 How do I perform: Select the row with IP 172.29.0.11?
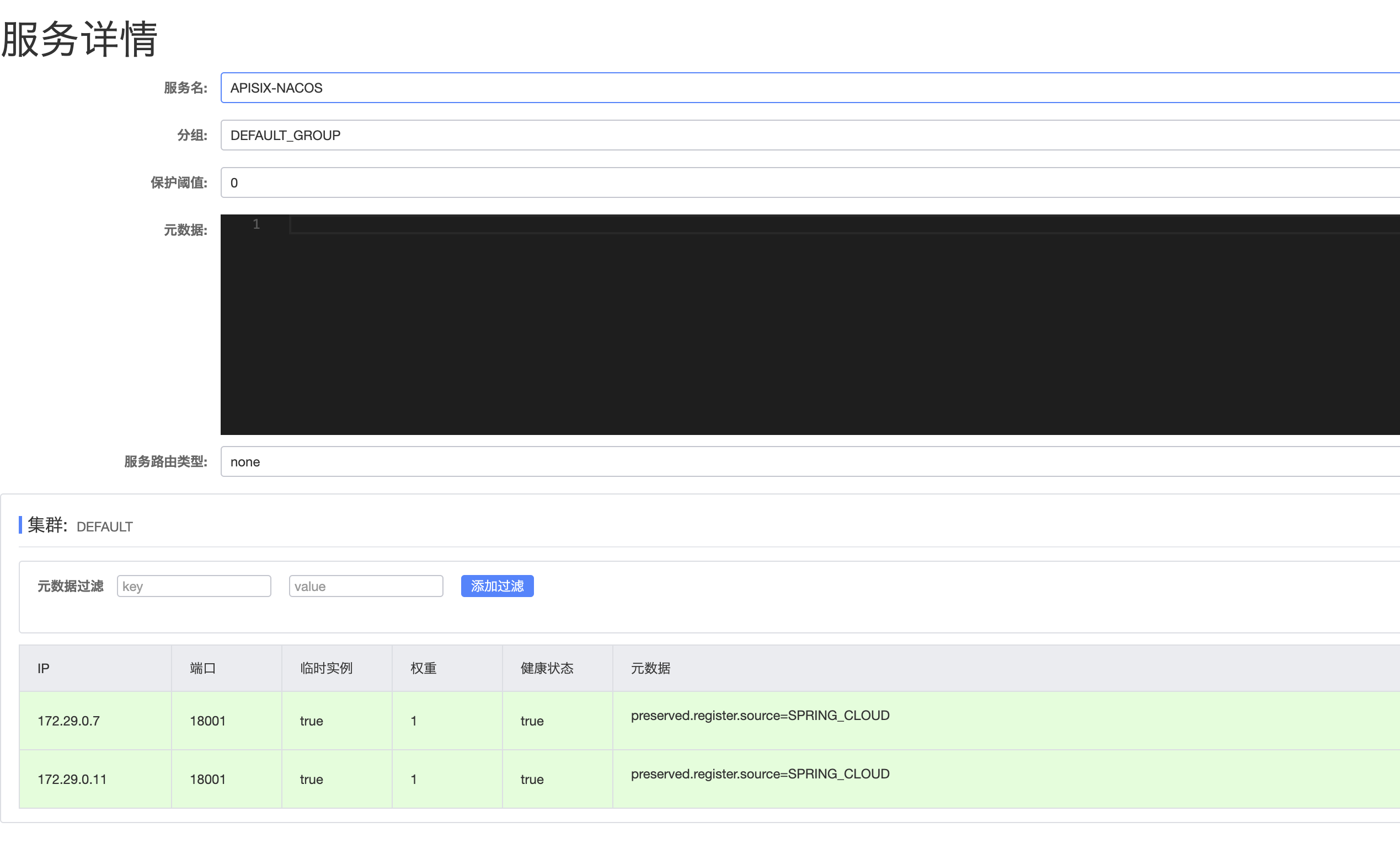tap(72, 779)
